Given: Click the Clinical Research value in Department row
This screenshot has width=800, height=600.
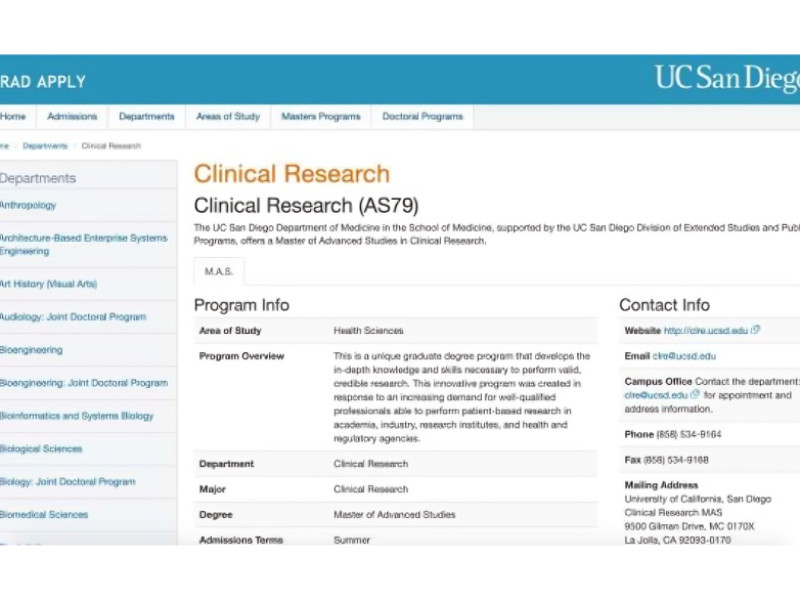Looking at the screenshot, I should click(x=371, y=464).
